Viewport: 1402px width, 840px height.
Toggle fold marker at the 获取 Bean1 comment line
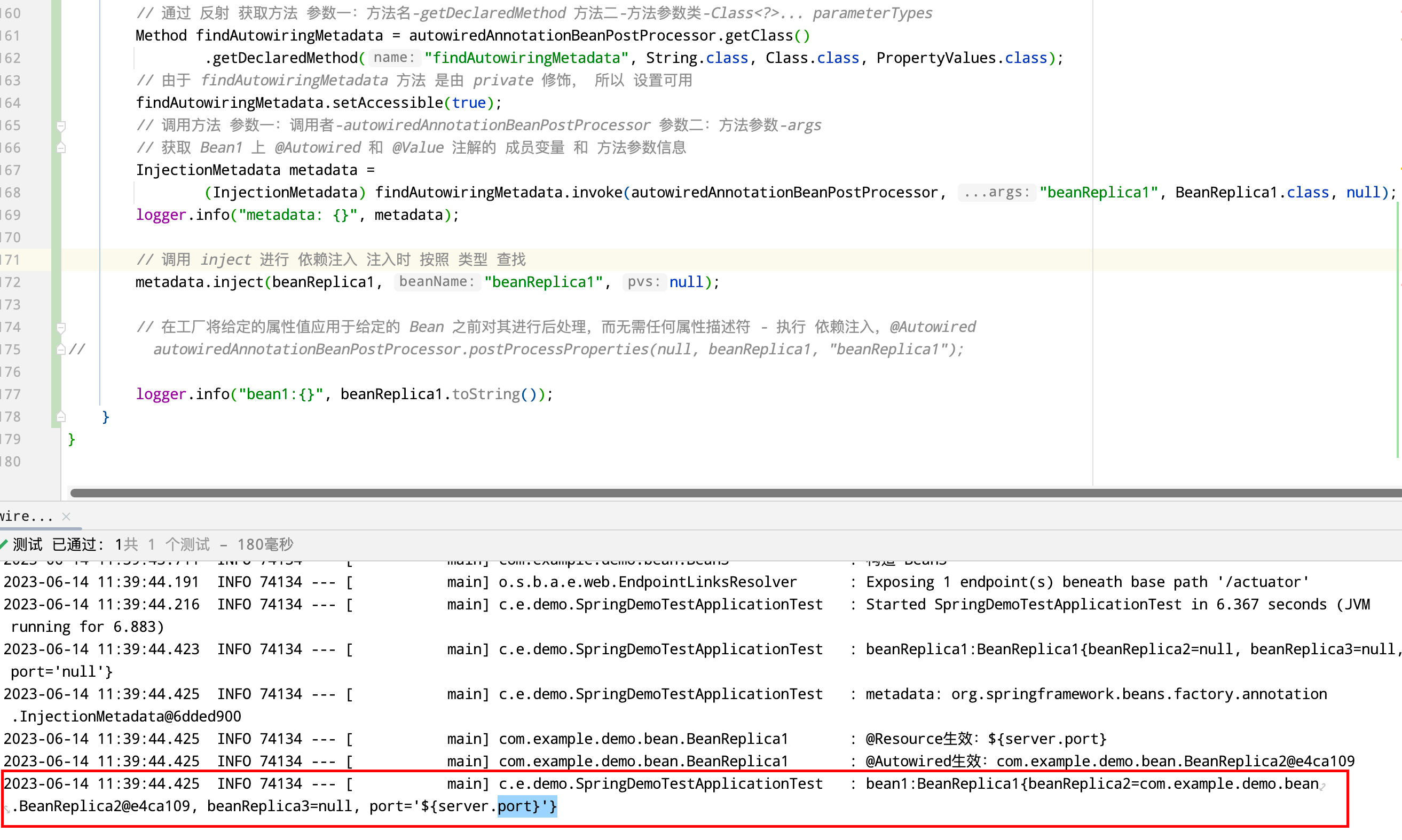click(61, 148)
